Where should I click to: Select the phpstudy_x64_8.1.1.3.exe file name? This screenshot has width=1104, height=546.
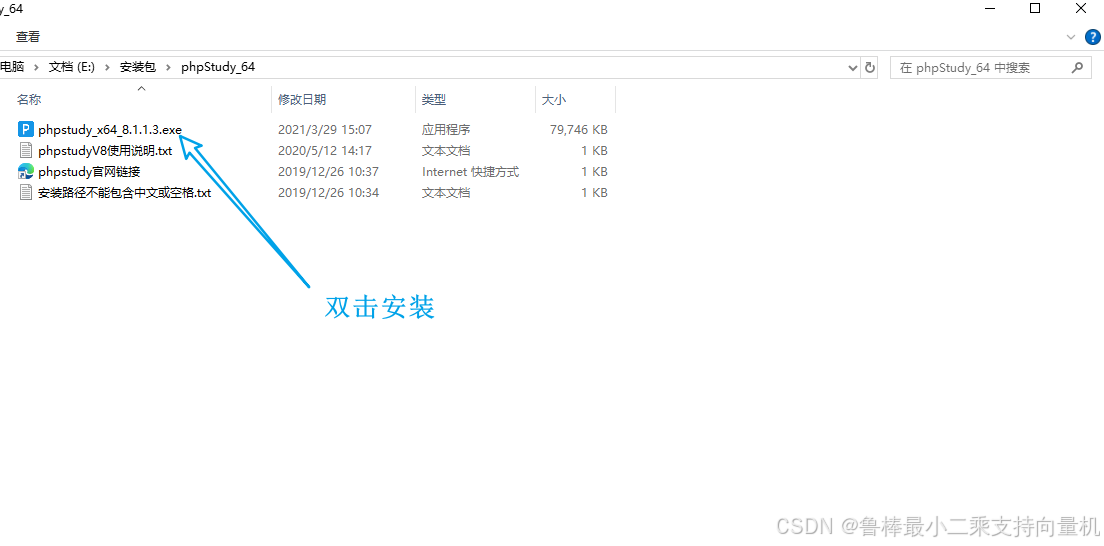(110, 130)
